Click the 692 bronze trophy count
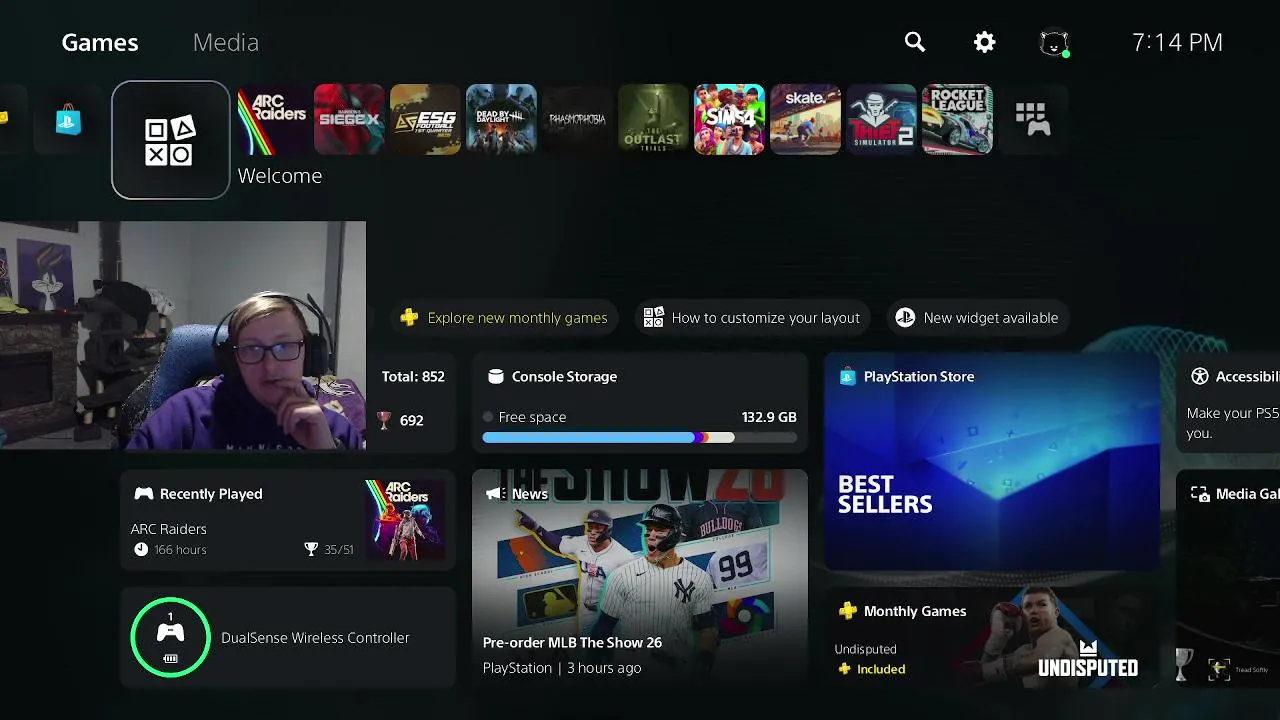 click(x=400, y=421)
